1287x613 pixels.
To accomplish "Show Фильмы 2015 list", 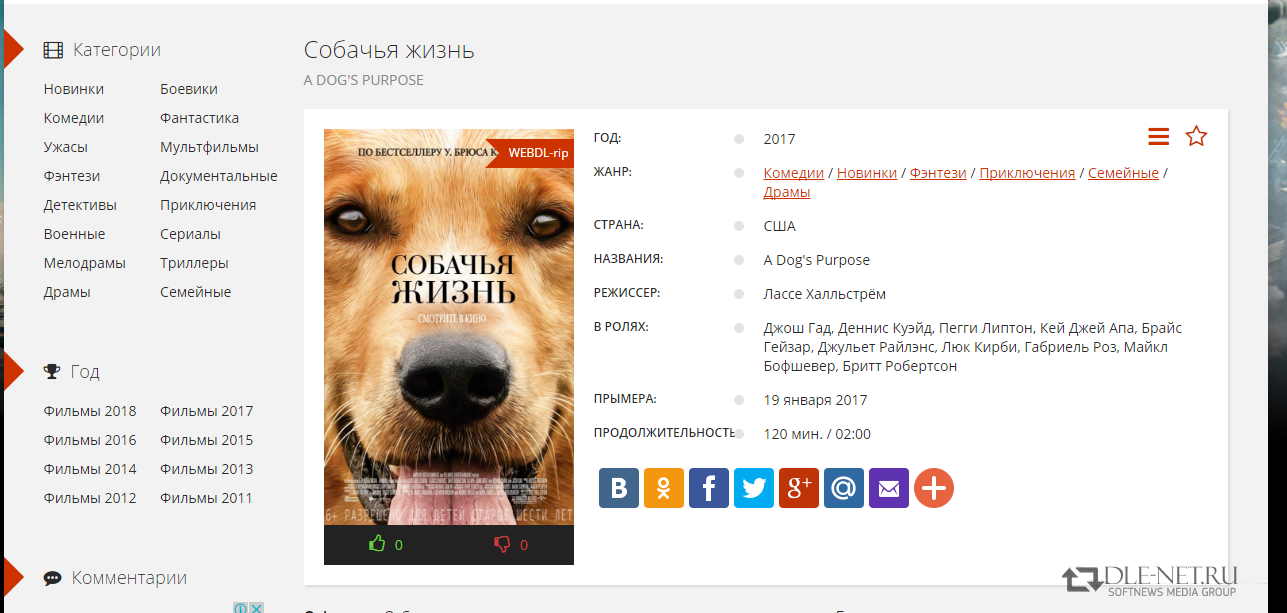I will click(x=207, y=440).
